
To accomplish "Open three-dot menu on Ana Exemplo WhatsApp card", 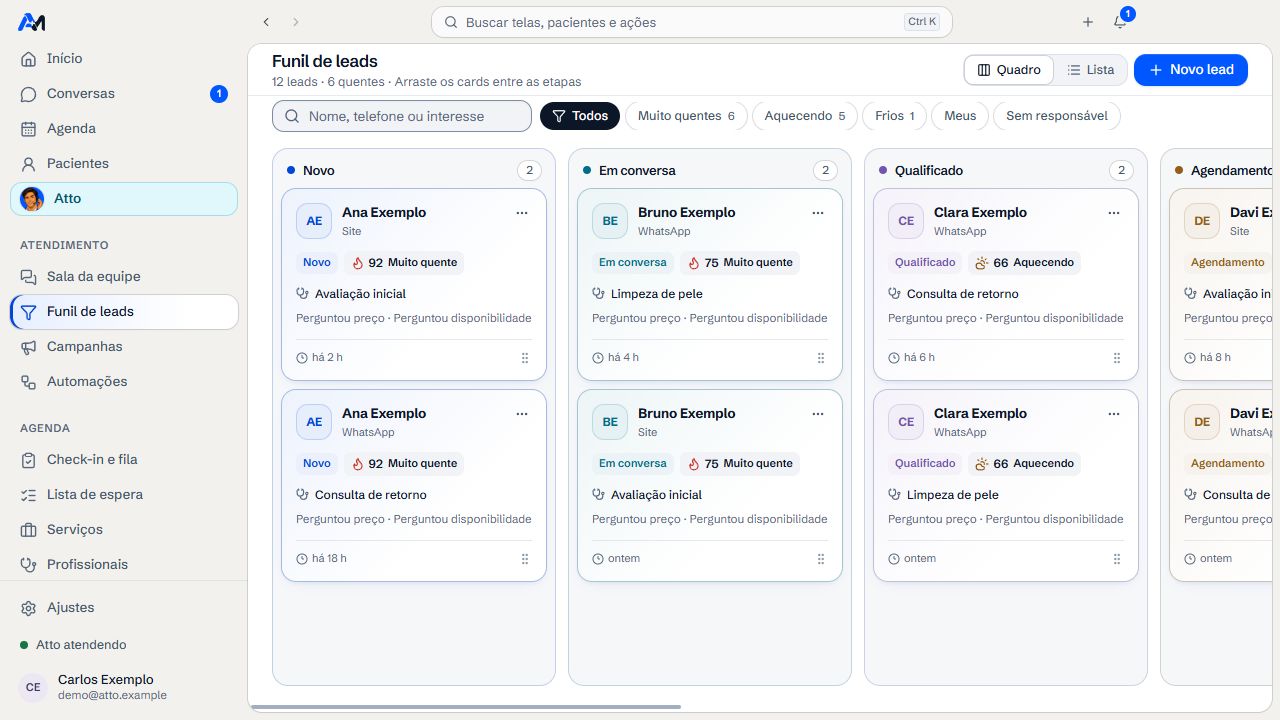I will pos(522,414).
